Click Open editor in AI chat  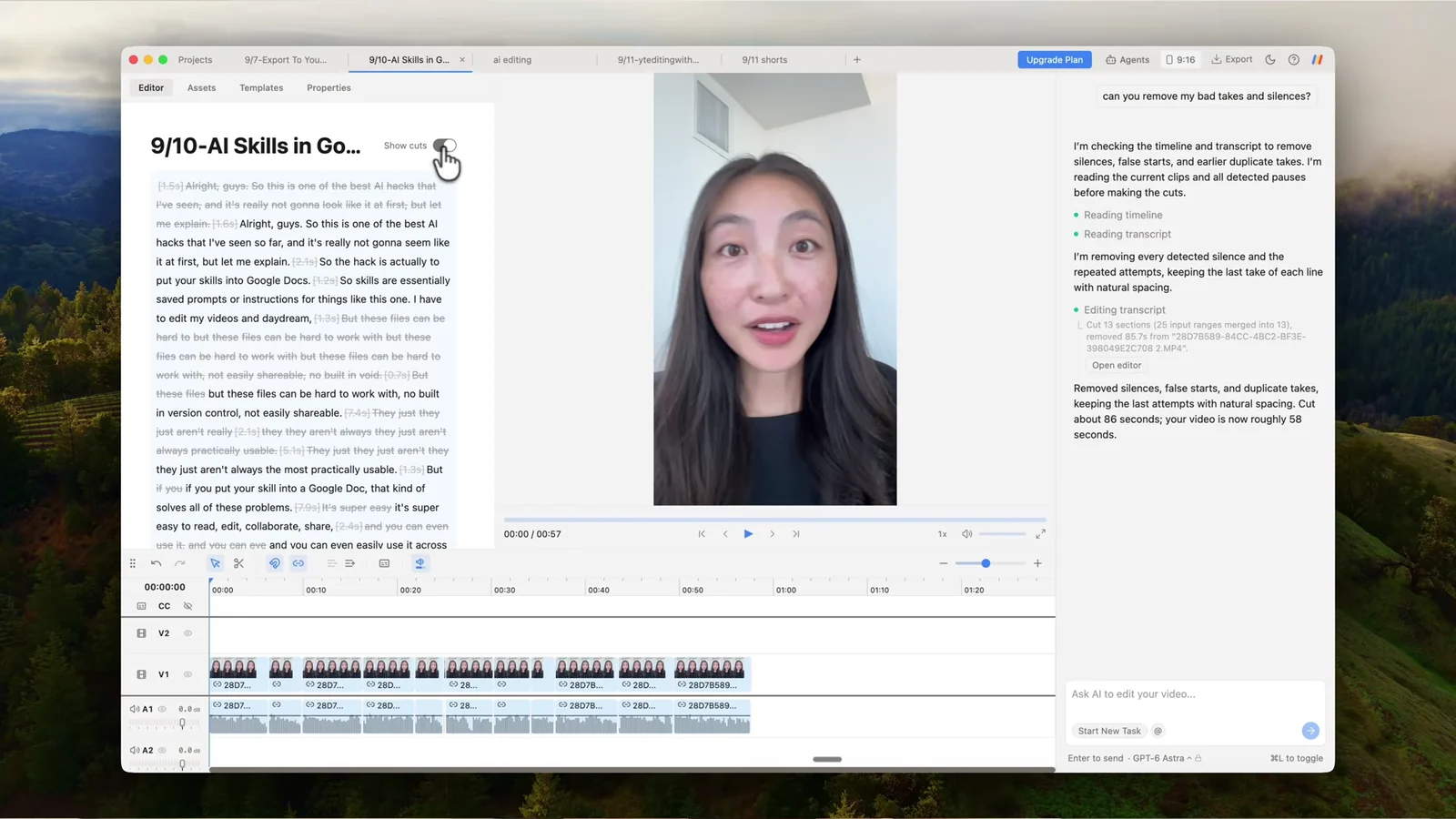1117,366
